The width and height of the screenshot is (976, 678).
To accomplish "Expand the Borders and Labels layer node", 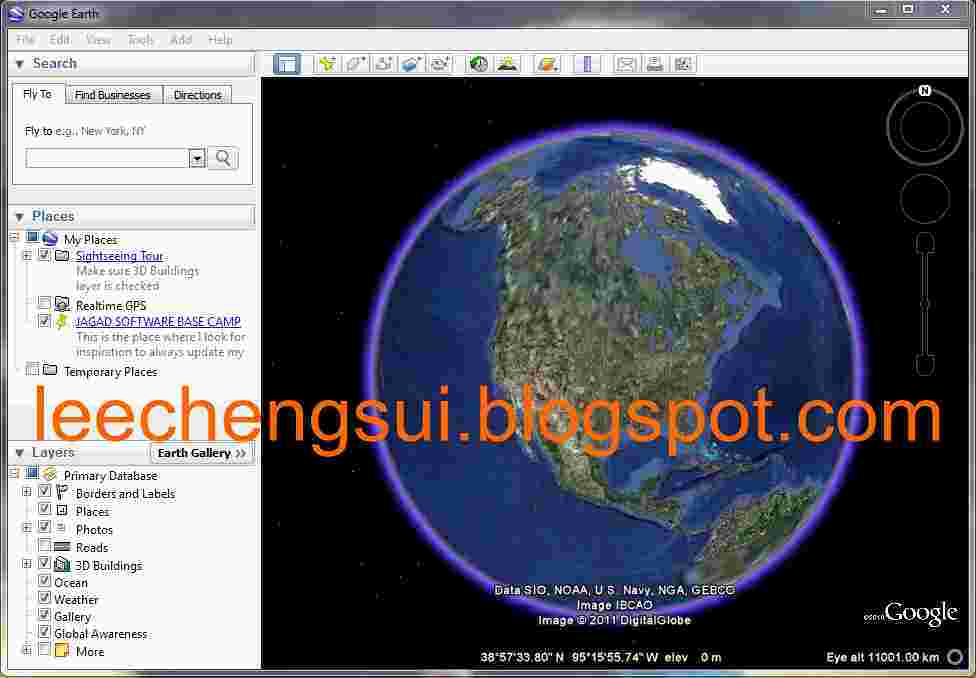I will tap(27, 492).
